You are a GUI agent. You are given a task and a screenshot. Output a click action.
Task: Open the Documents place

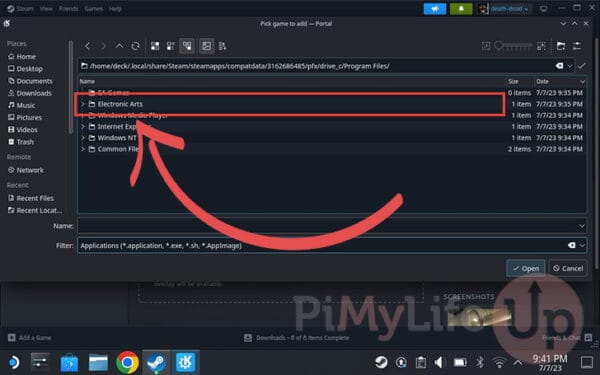(30, 81)
